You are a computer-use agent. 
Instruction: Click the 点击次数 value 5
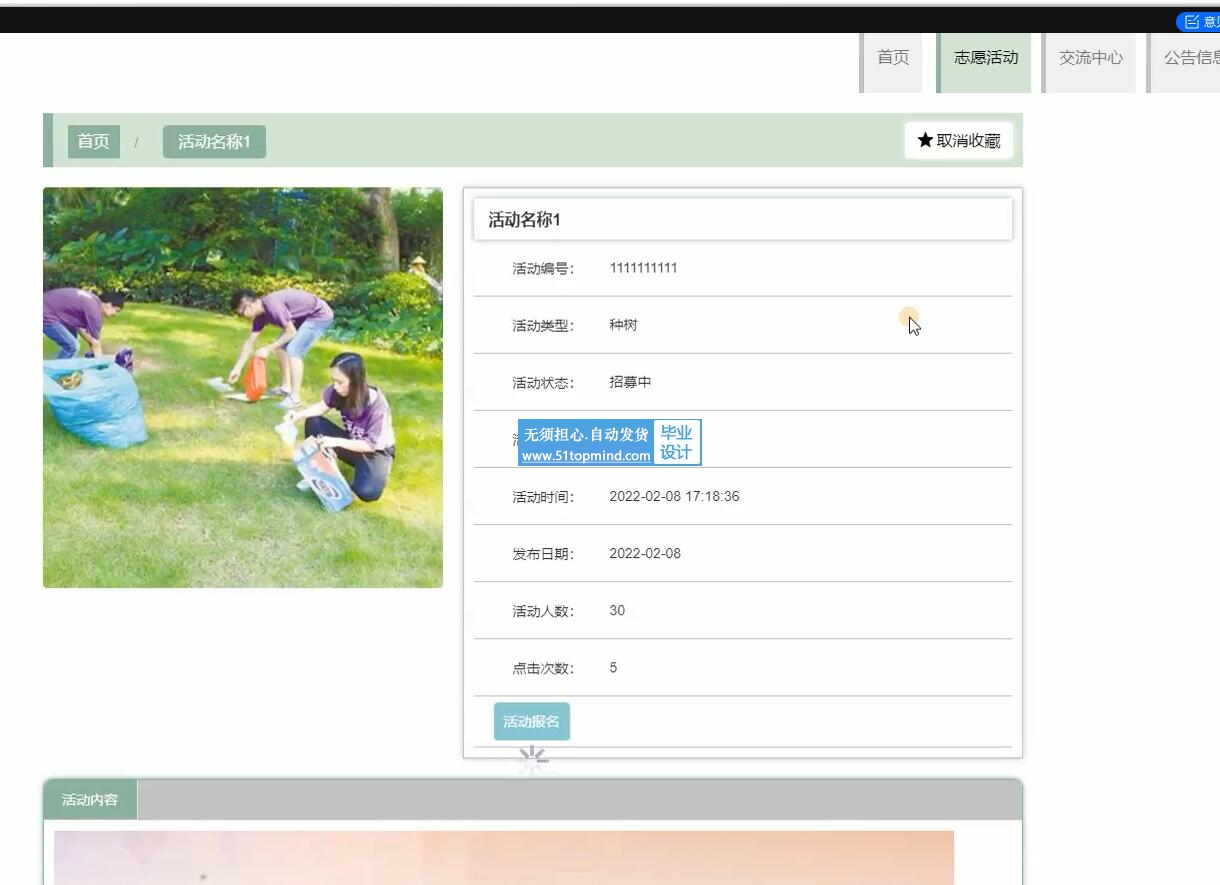pyautogui.click(x=613, y=667)
